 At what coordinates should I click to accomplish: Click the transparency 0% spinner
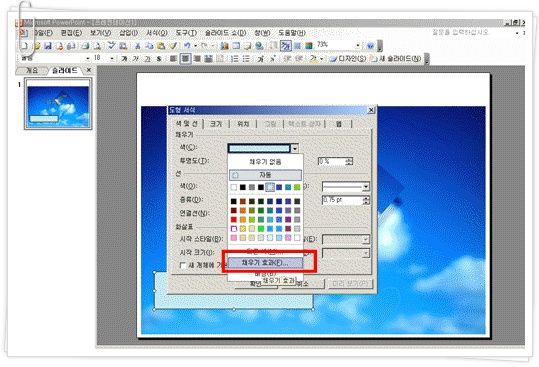pos(349,161)
